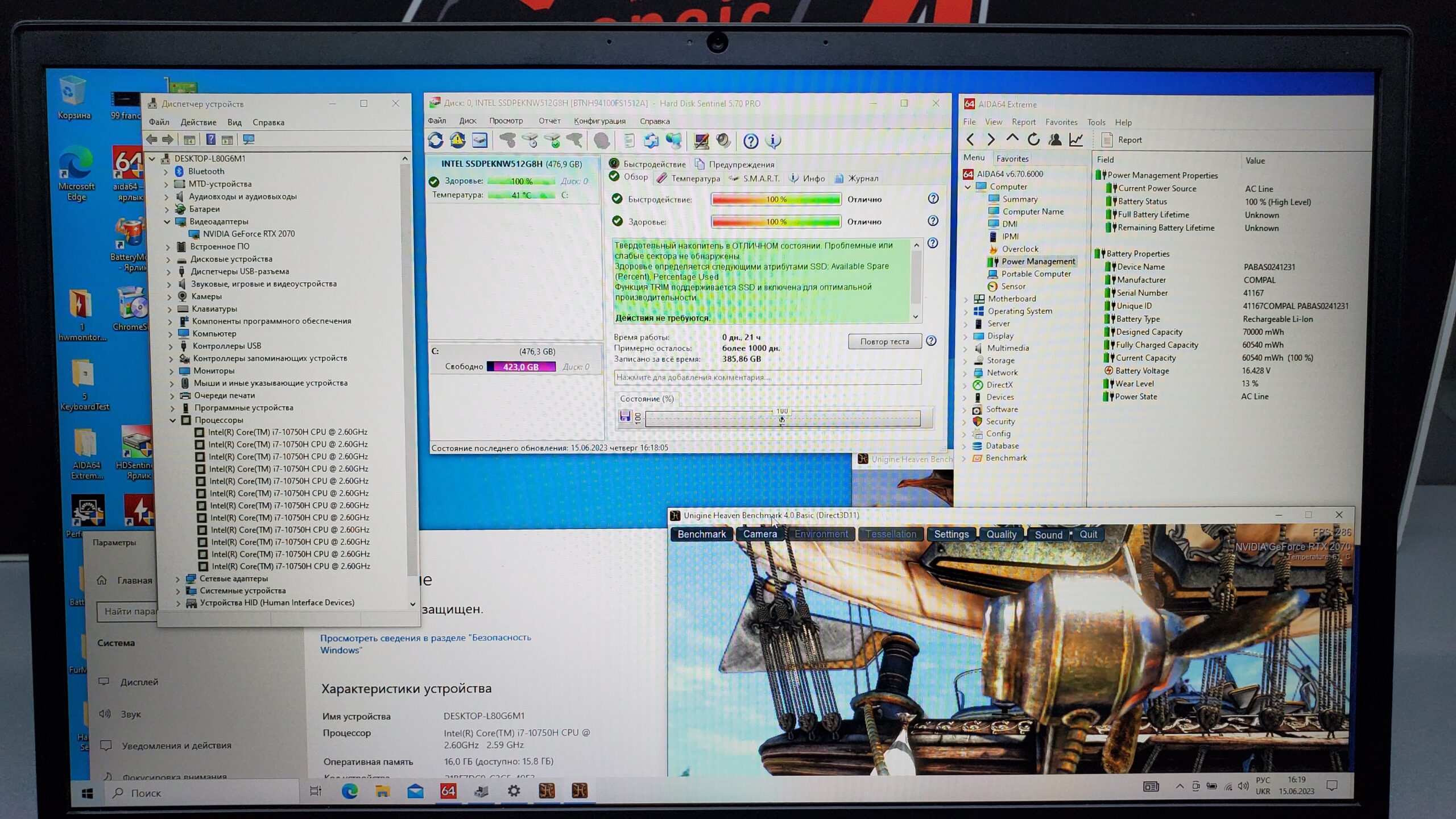Click Device Manager forward arrow icon

click(x=168, y=140)
